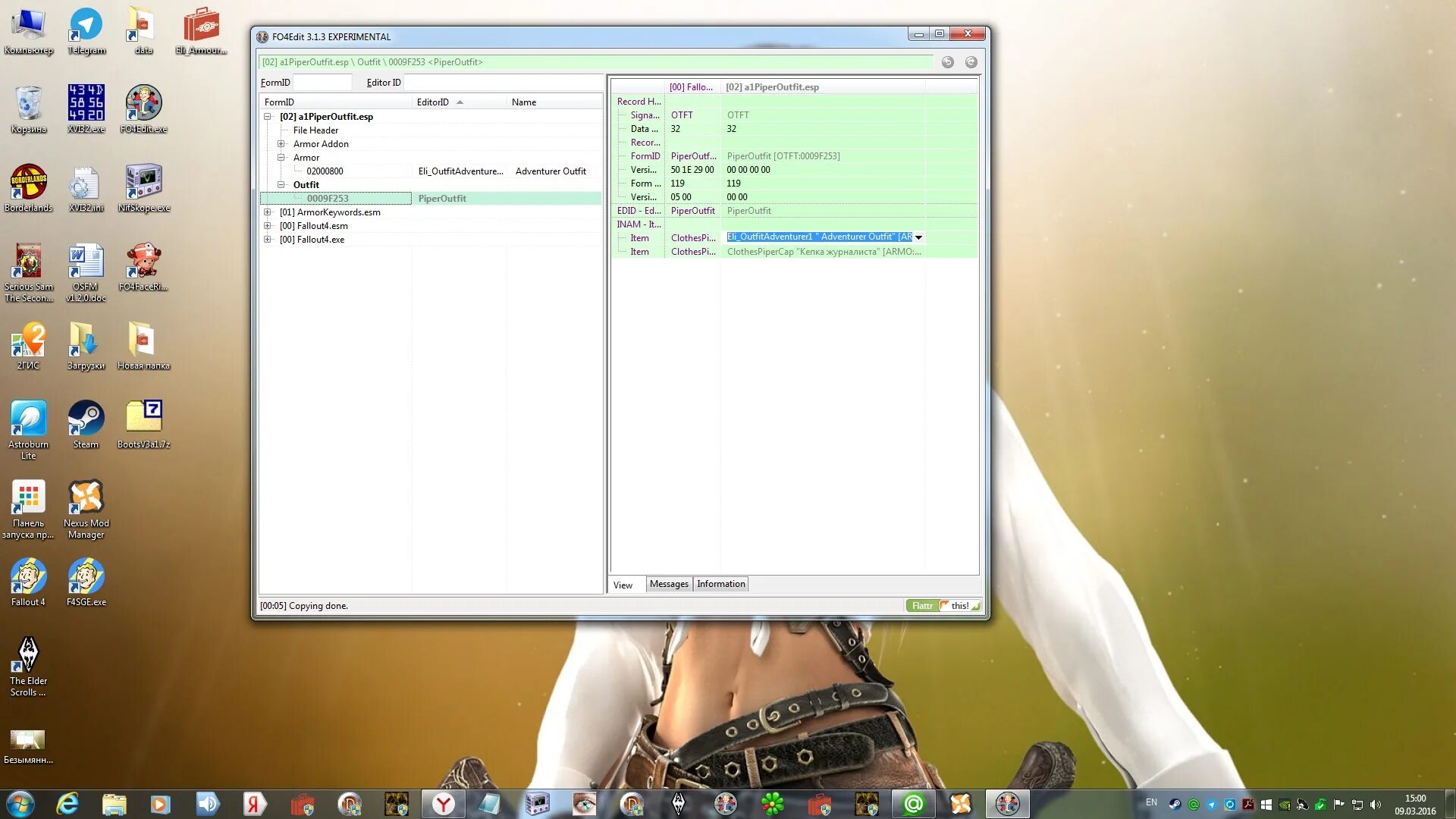Focus the FormID search field
This screenshot has width=1456, height=819.
(322, 83)
